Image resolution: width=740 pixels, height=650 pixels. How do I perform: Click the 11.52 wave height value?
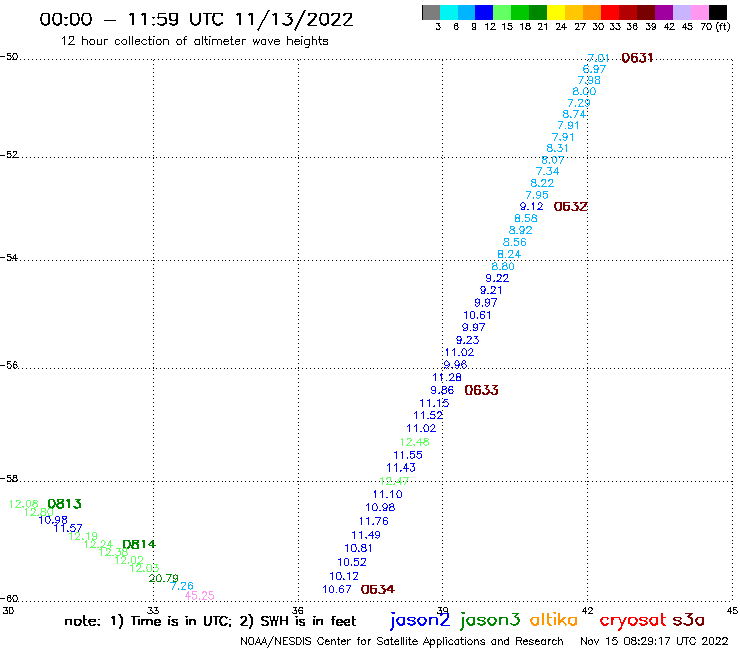pyautogui.click(x=428, y=415)
